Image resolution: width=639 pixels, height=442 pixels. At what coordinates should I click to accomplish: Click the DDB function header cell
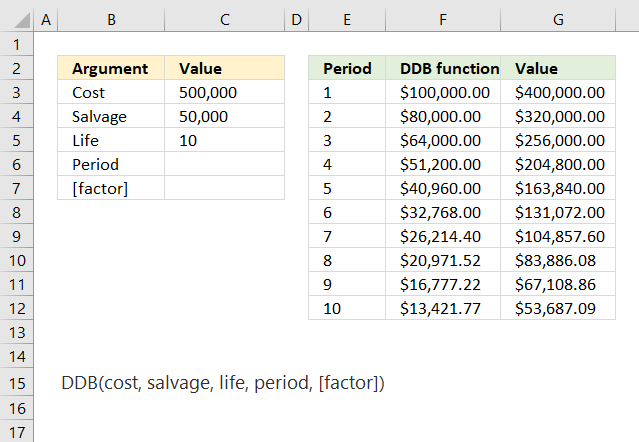pos(443,68)
